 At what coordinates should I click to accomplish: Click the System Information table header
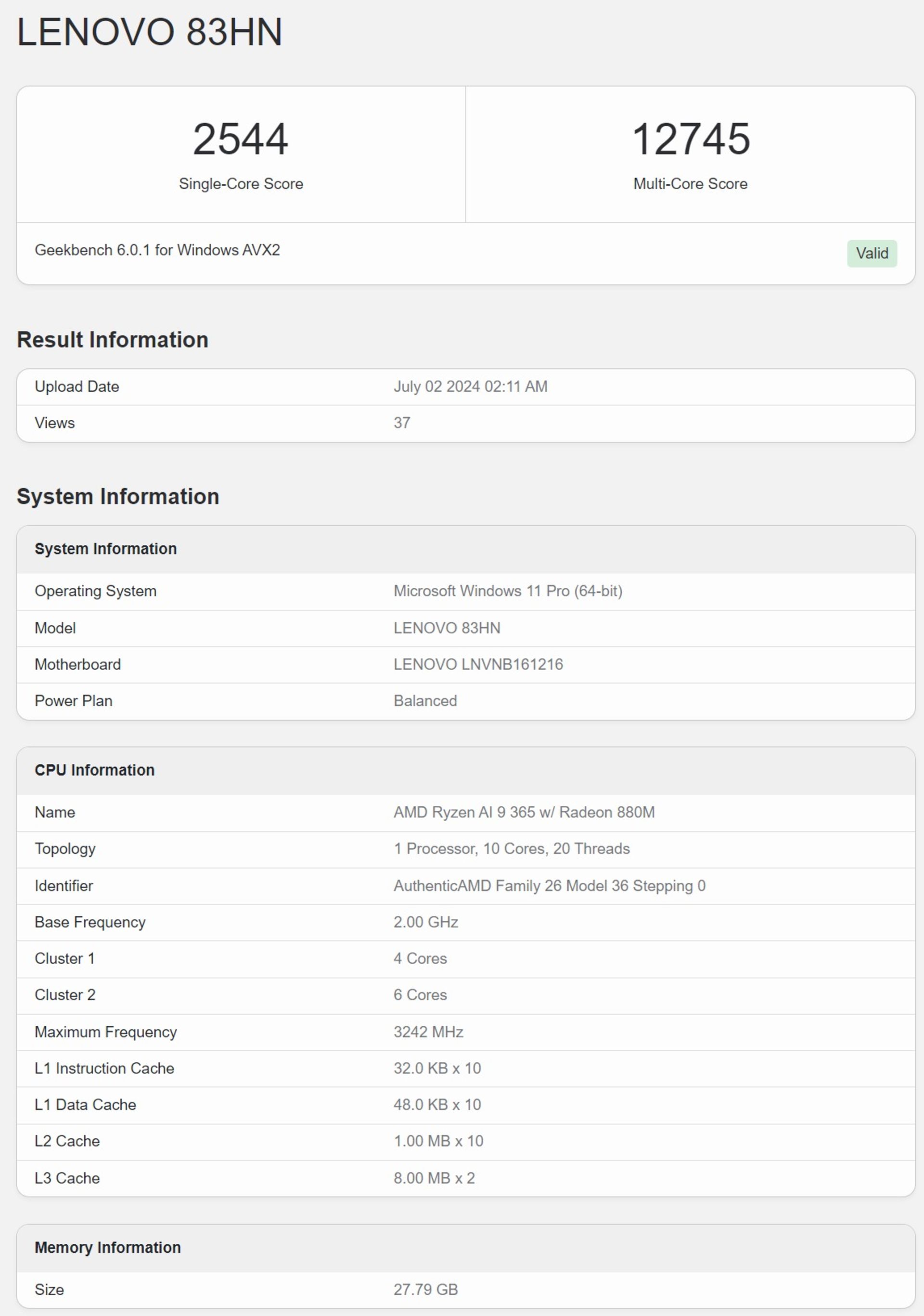pyautogui.click(x=105, y=549)
